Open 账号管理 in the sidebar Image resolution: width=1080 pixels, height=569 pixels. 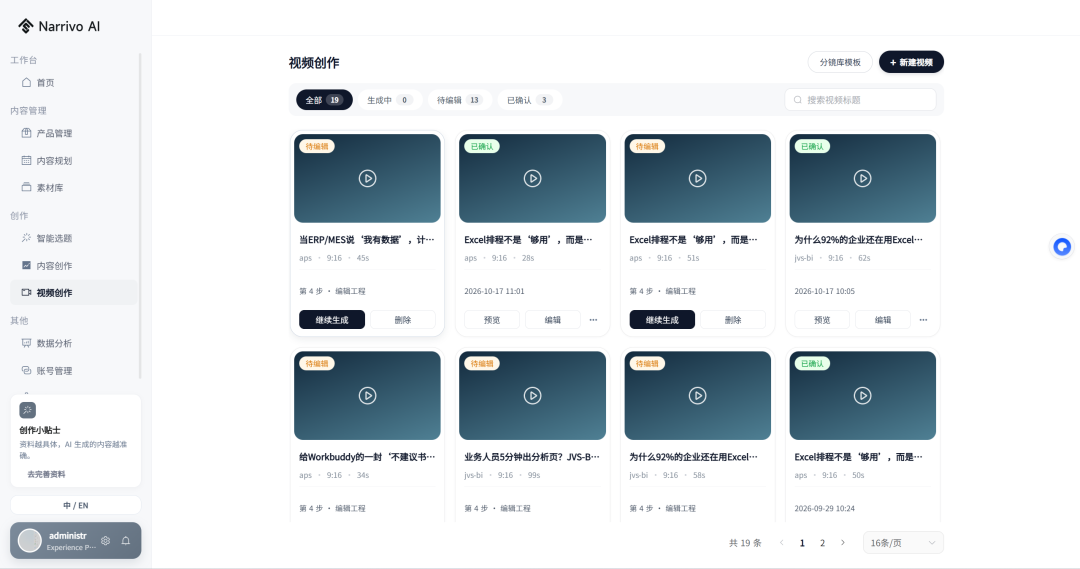pos(74,371)
